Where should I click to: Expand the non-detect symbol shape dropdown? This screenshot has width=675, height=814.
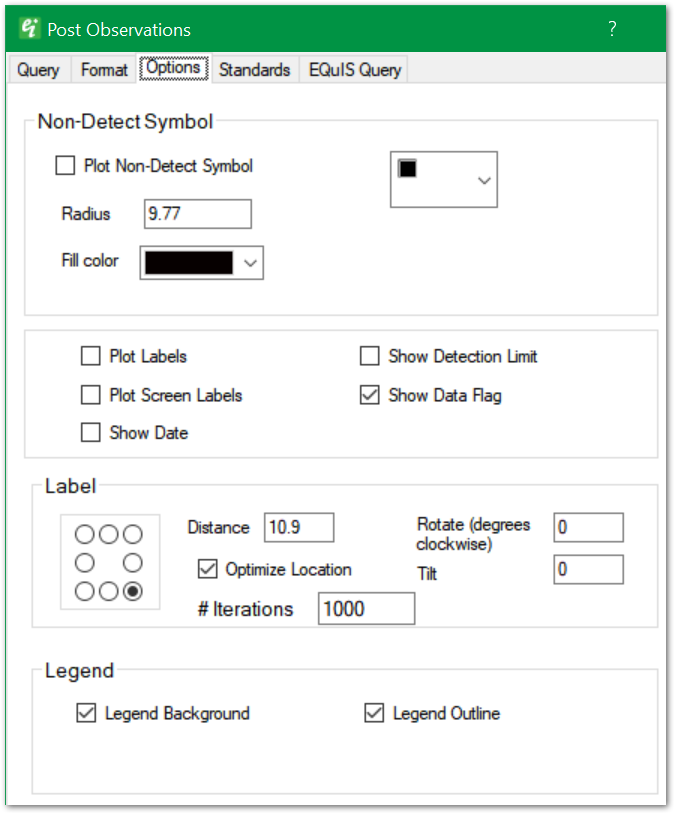[x=484, y=180]
